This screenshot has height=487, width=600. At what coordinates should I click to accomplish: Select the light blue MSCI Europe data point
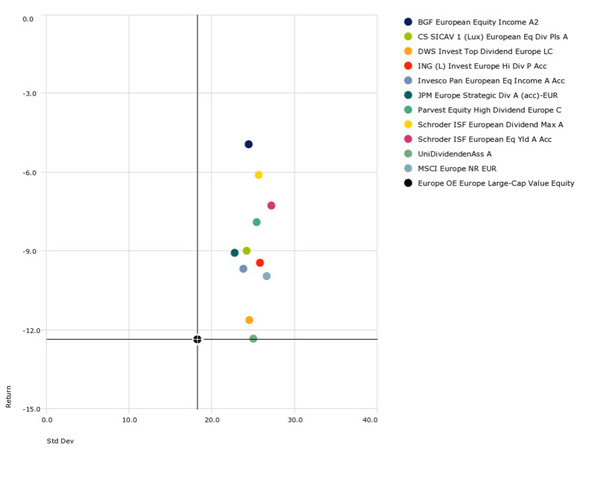point(267,276)
